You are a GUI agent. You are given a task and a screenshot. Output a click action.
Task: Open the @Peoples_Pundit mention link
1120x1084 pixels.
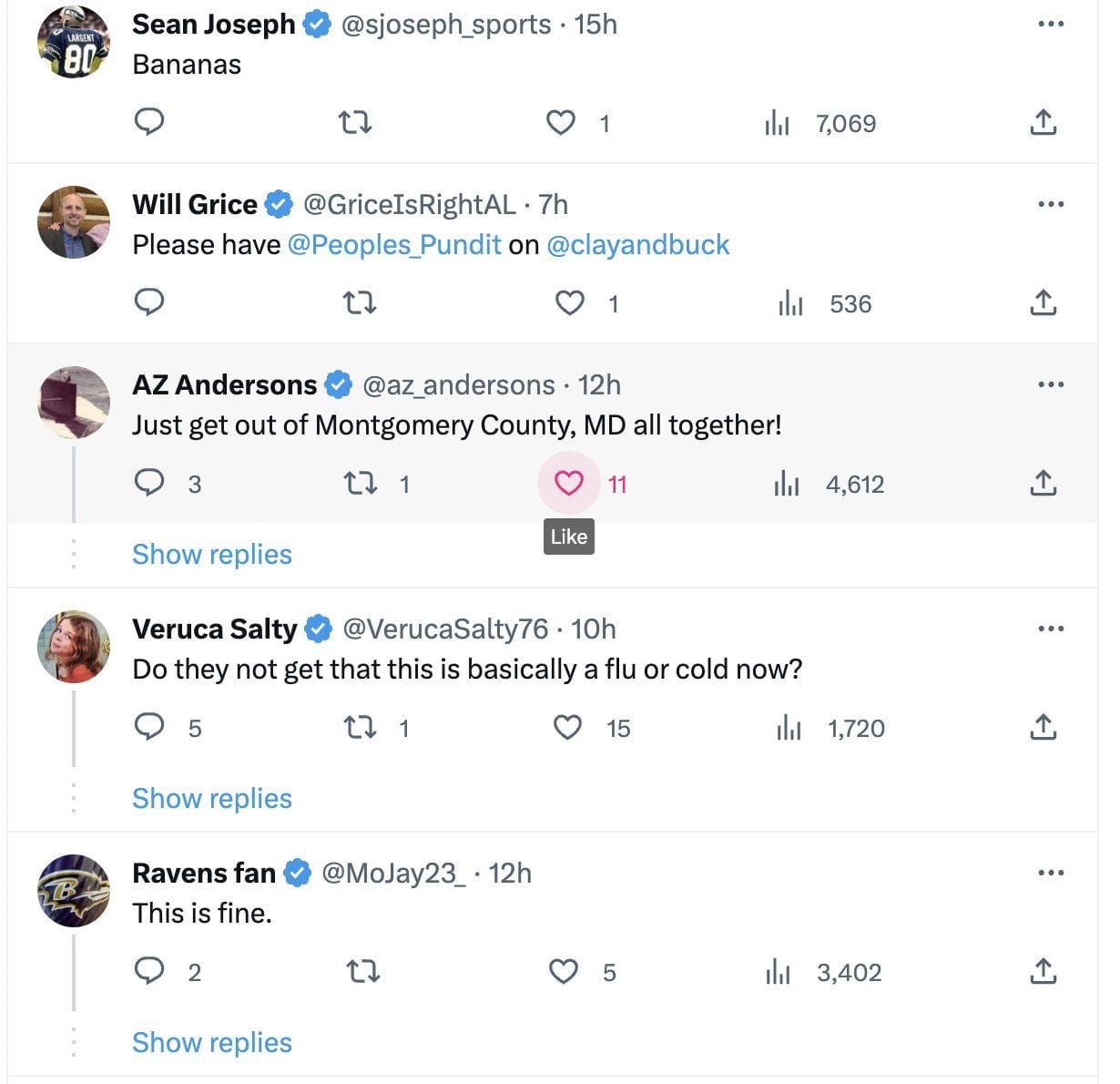(394, 244)
